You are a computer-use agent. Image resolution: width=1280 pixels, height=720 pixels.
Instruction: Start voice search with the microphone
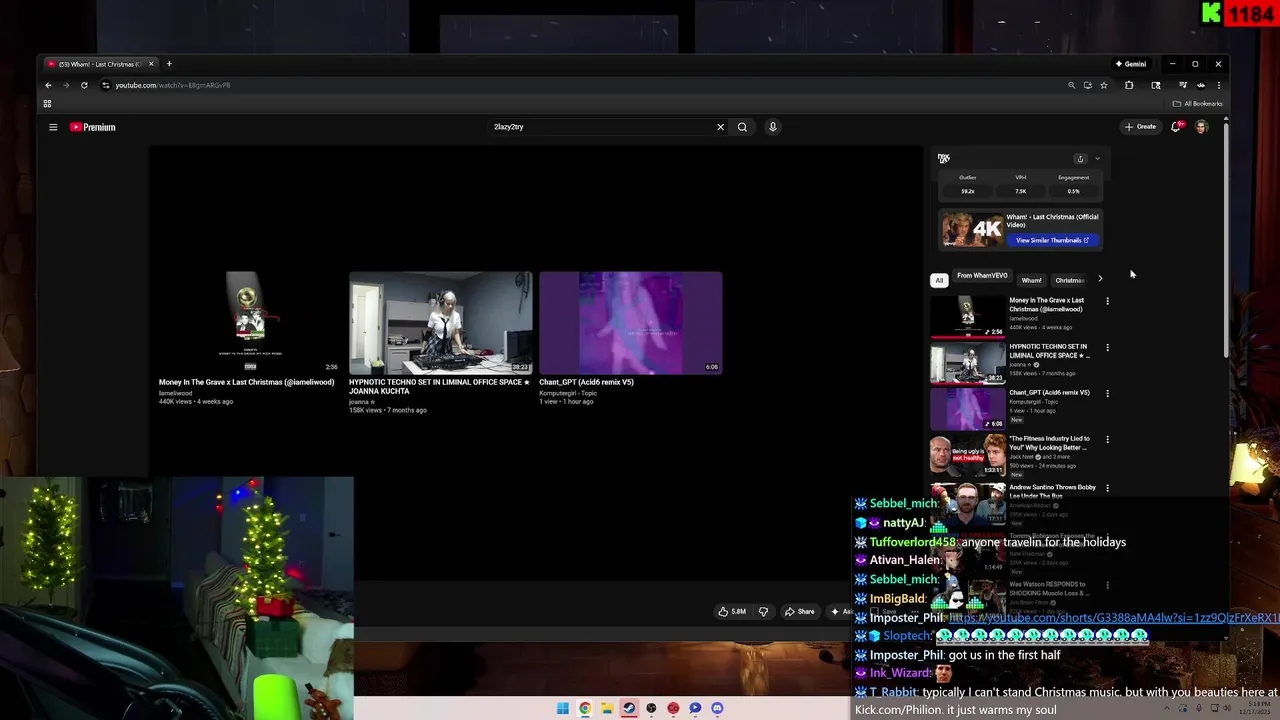772,127
